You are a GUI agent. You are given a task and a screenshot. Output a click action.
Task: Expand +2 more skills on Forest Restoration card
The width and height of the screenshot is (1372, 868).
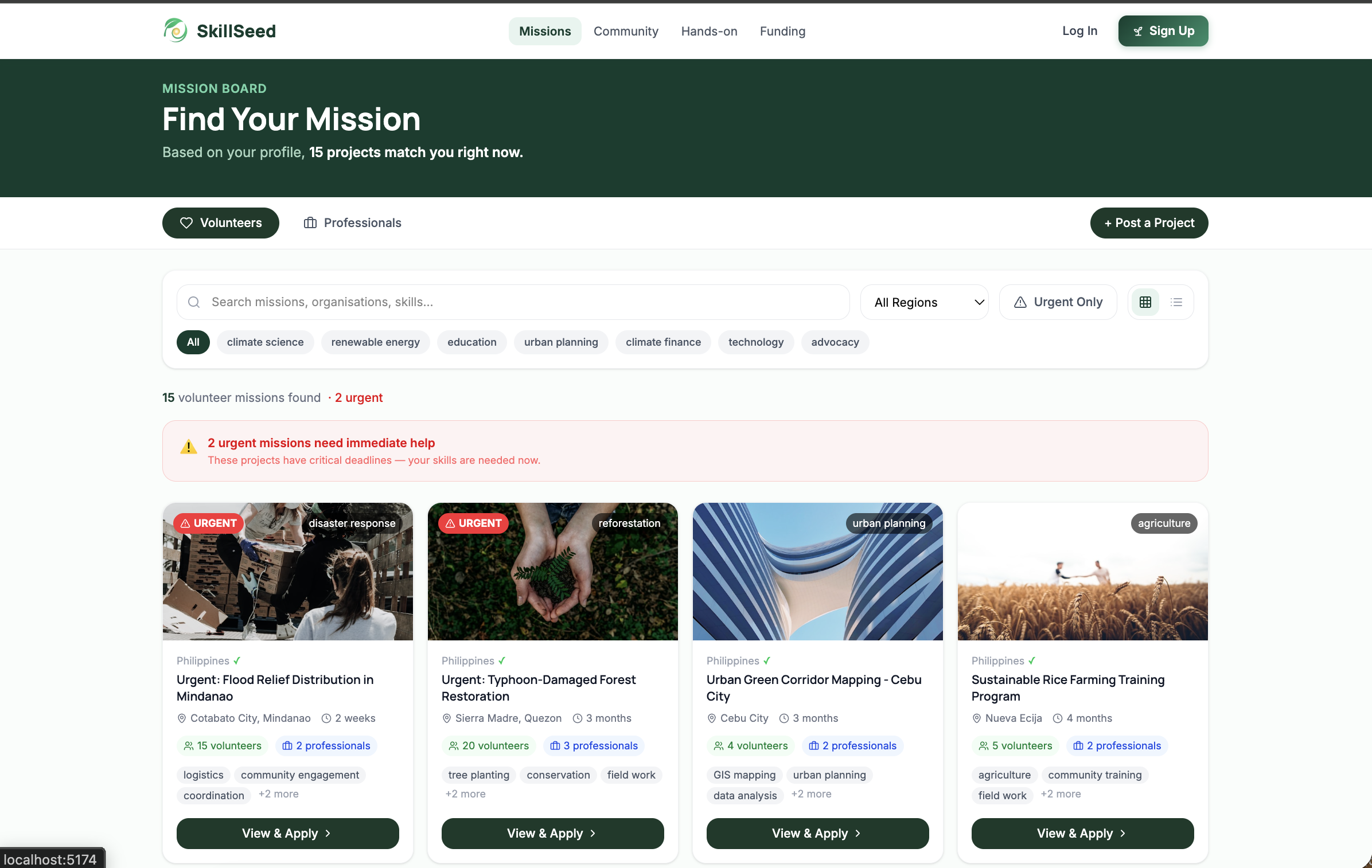coord(465,794)
